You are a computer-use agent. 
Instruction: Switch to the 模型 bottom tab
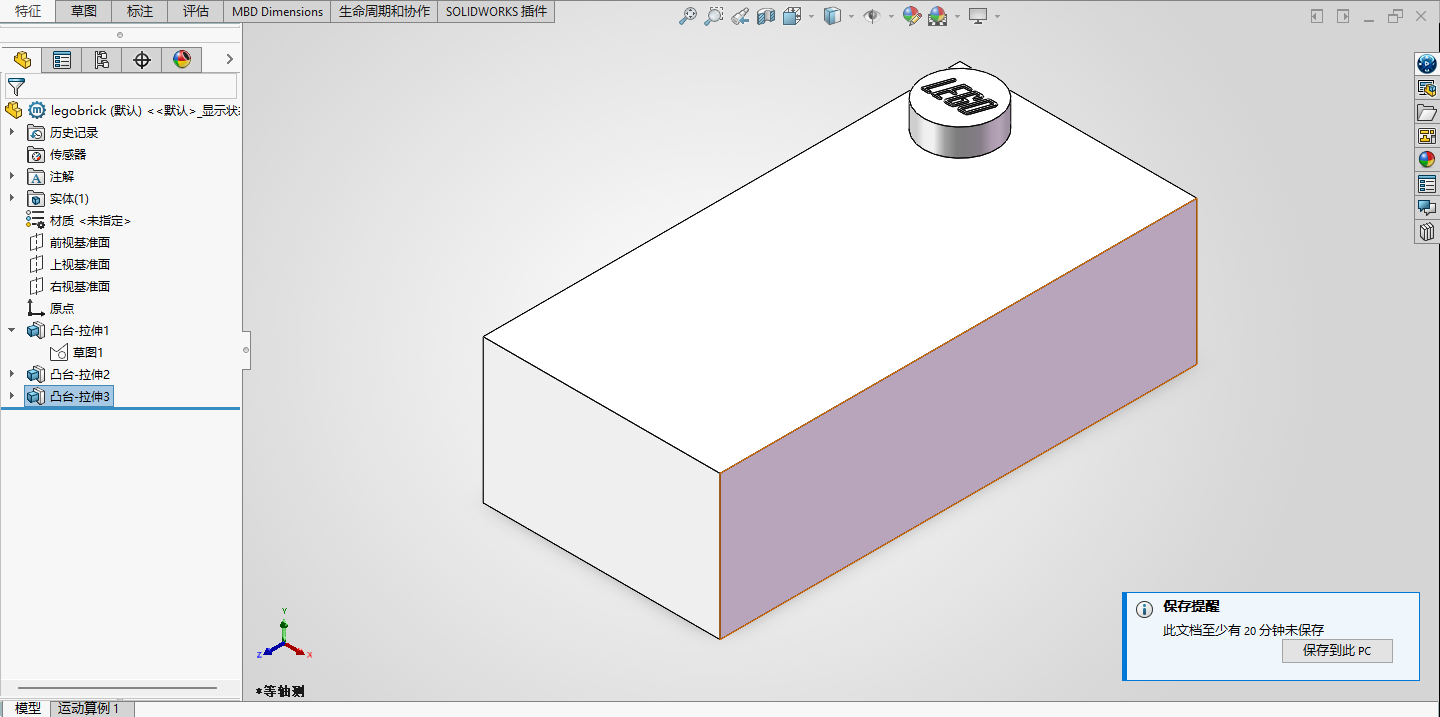pyautogui.click(x=27, y=708)
